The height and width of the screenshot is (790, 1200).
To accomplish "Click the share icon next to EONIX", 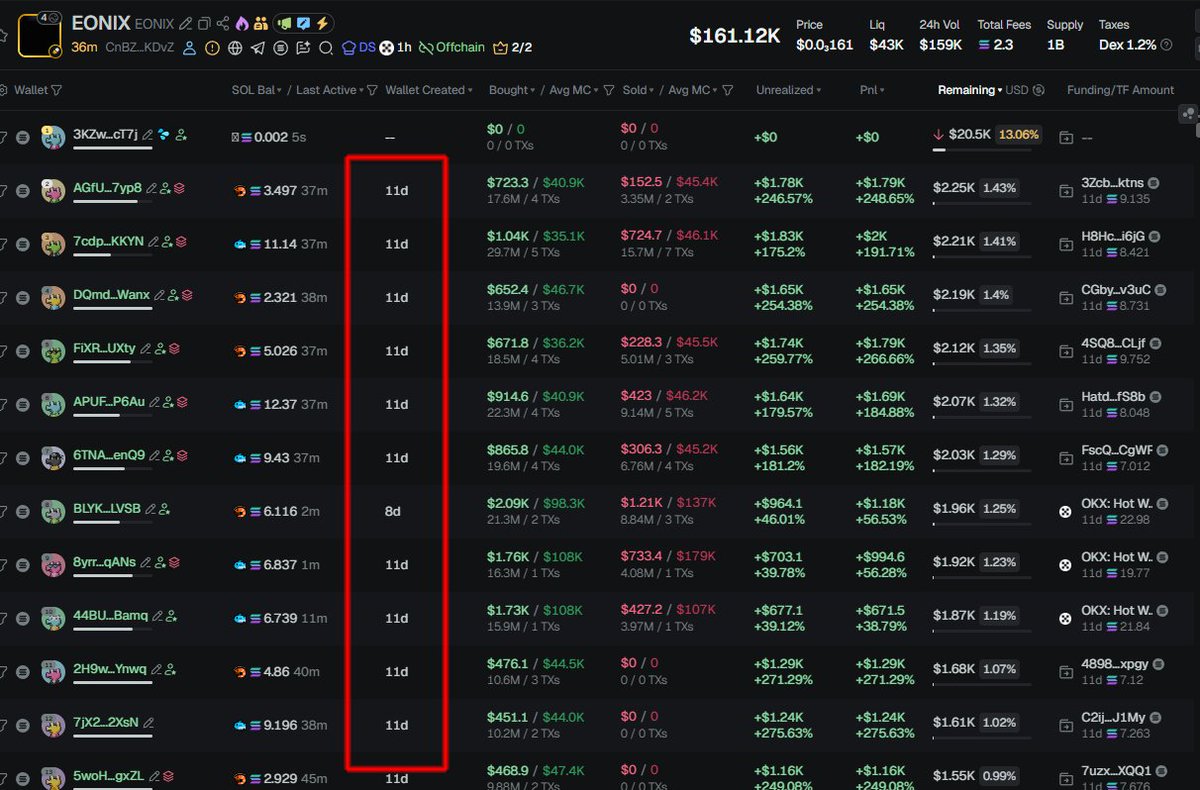I will click(x=222, y=24).
